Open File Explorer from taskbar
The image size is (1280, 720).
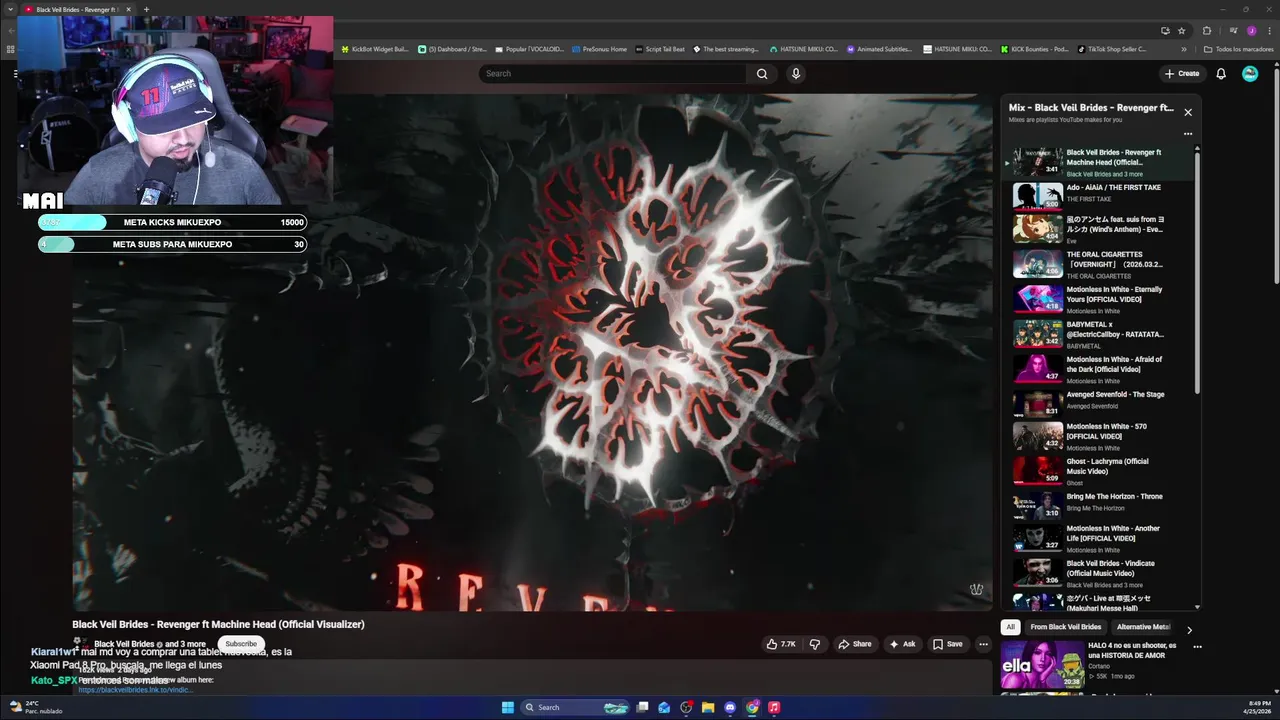[x=708, y=707]
